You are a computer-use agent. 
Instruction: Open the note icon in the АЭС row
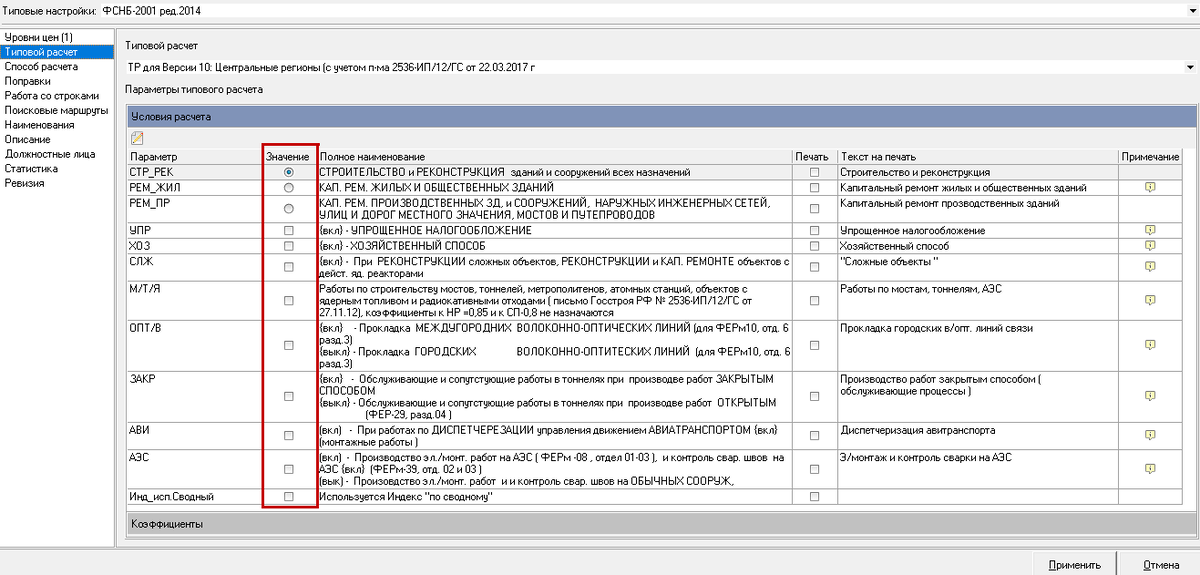[x=1150, y=469]
